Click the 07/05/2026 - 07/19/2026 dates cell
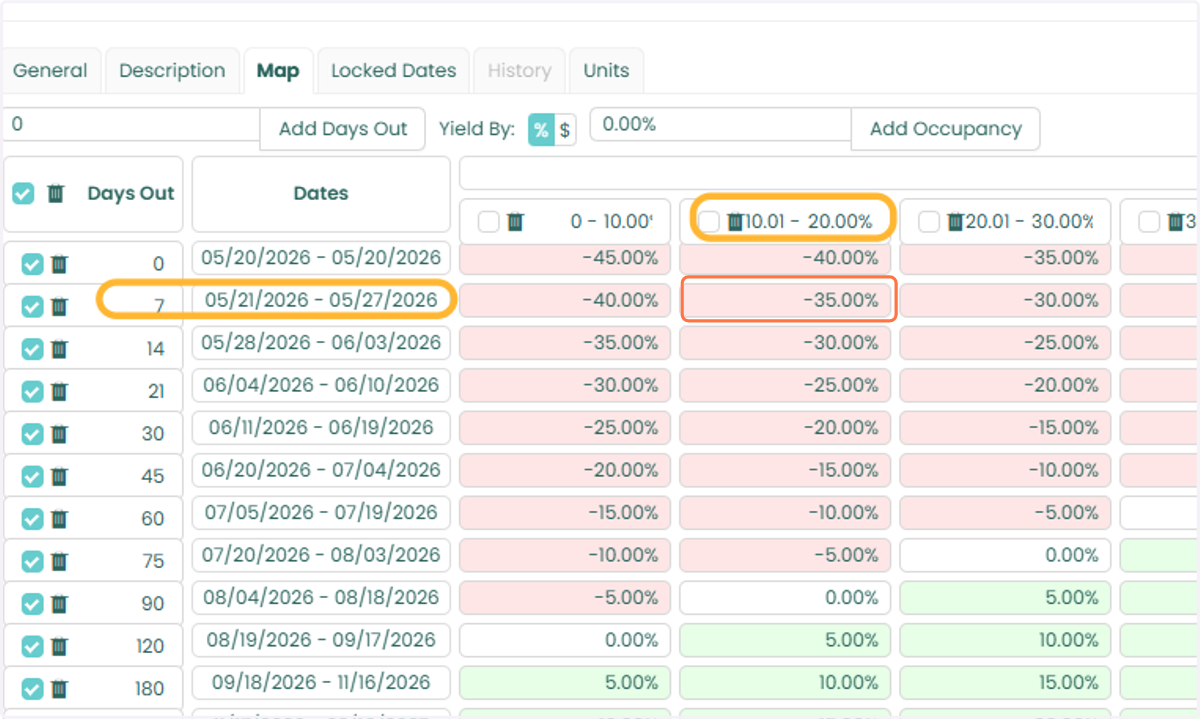Viewport: 1200px width, 719px height. (x=321, y=513)
